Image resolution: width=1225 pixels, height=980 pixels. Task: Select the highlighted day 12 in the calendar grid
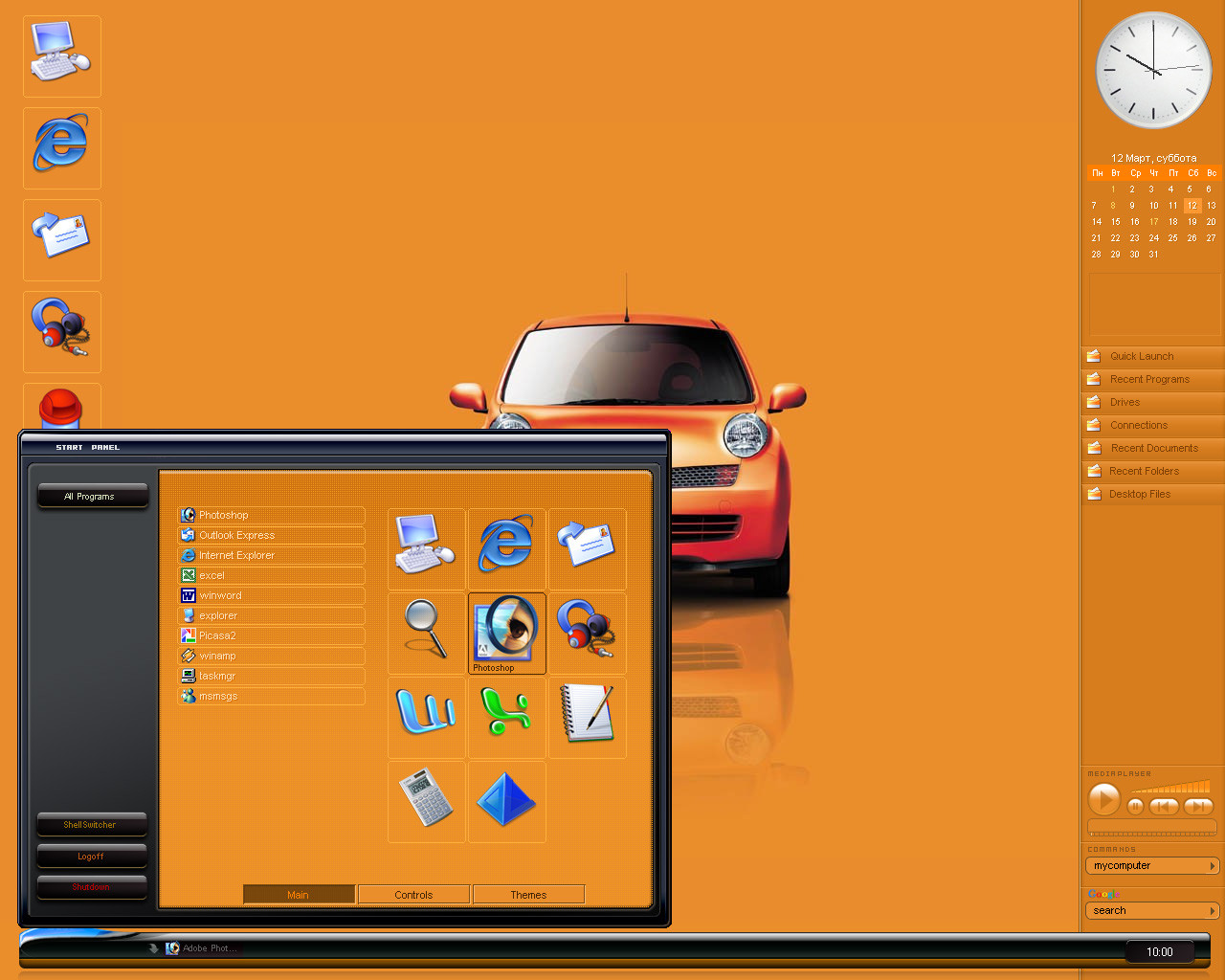1192,205
